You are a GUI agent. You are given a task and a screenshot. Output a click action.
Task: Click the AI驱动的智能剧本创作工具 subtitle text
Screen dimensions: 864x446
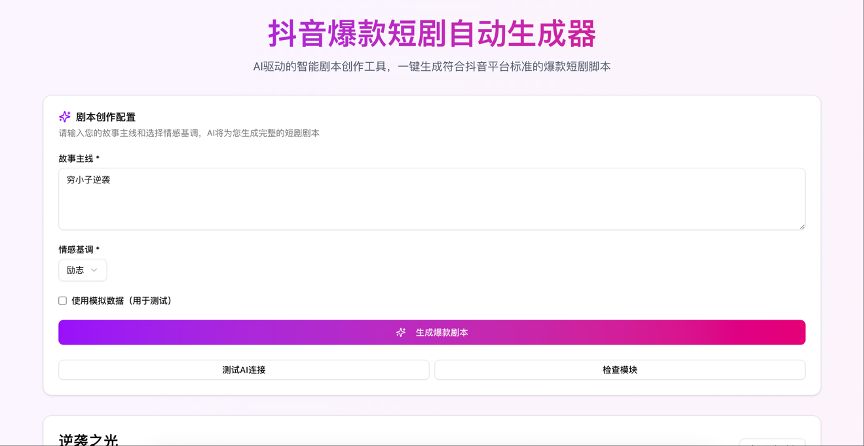click(x=432, y=67)
